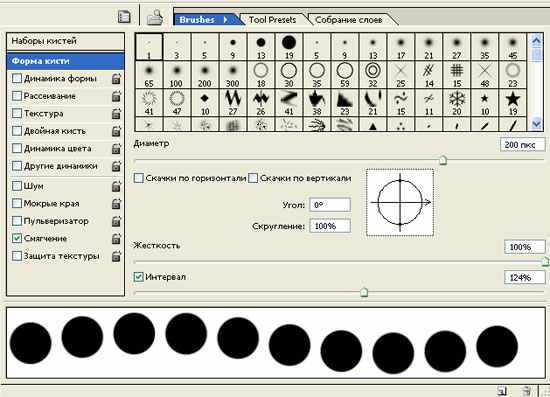This screenshot has width=550, height=397.
Task: Click the list palette icon at top
Action: pyautogui.click(x=124, y=17)
